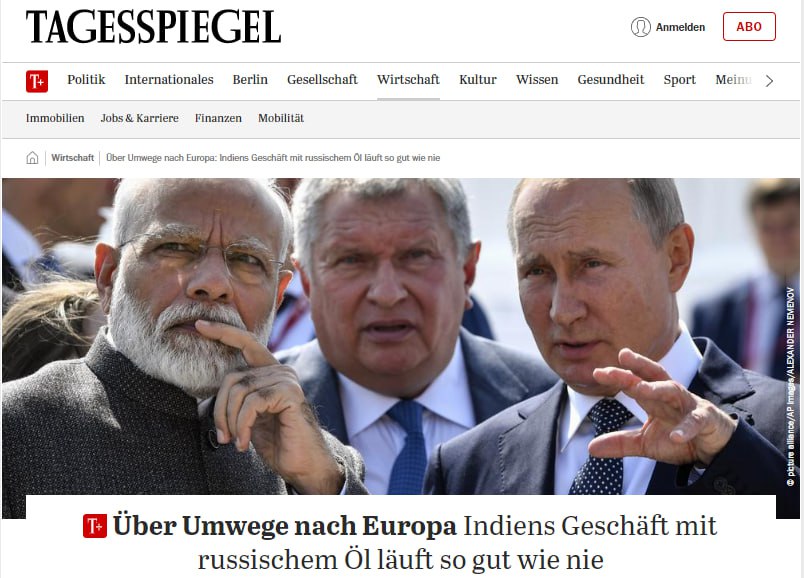
Task: Click the article's main photo
Action: pos(401,336)
